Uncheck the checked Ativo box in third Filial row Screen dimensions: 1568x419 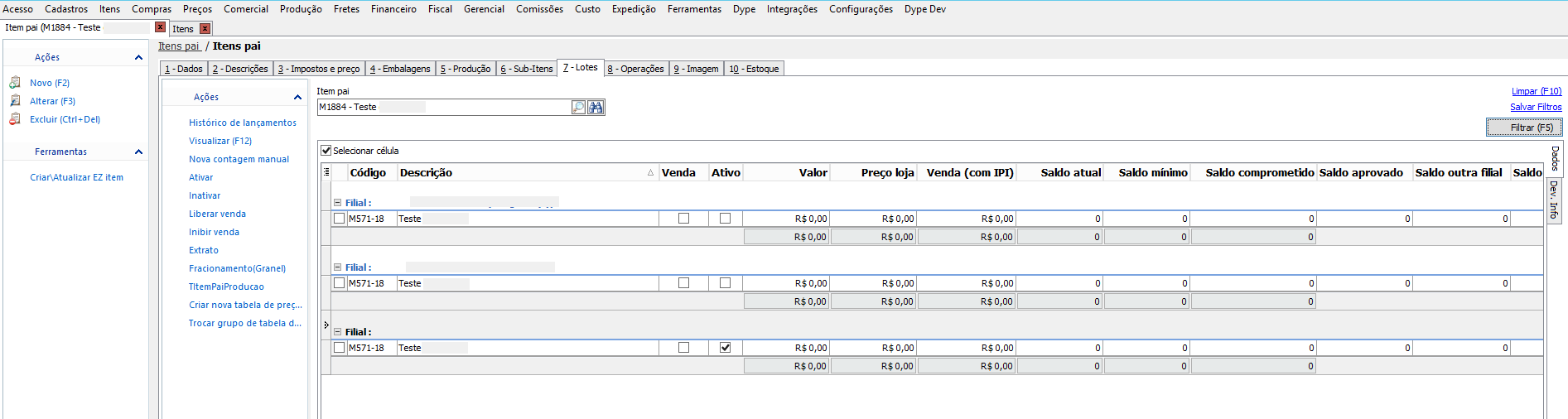coord(726,348)
